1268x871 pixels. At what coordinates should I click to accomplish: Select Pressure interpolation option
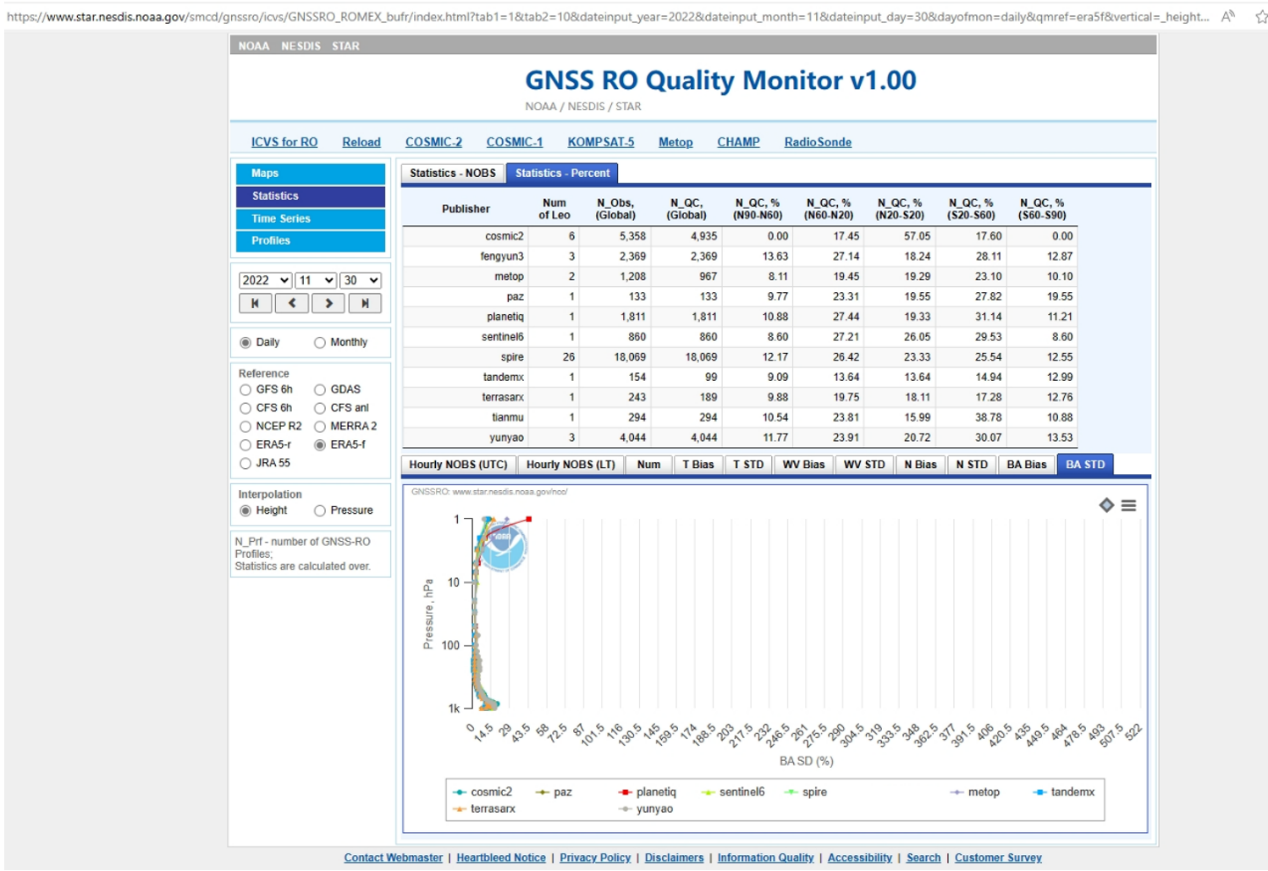click(x=320, y=510)
